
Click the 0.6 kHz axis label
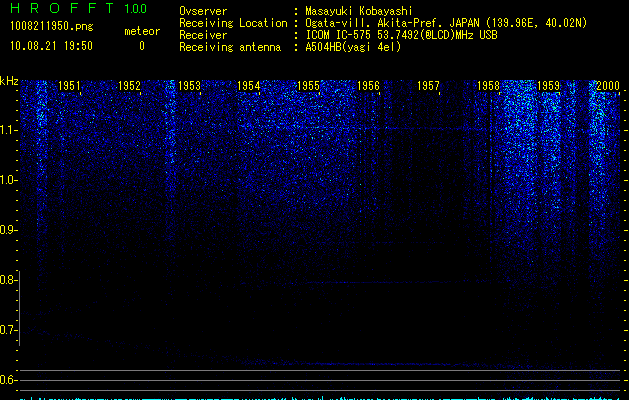click(x=9, y=380)
